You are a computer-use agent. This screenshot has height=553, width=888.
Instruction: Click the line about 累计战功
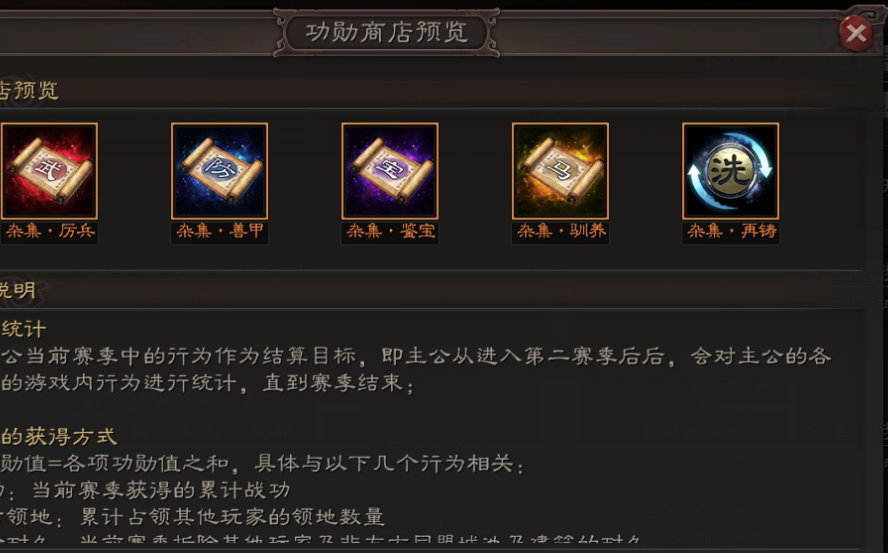[145, 490]
